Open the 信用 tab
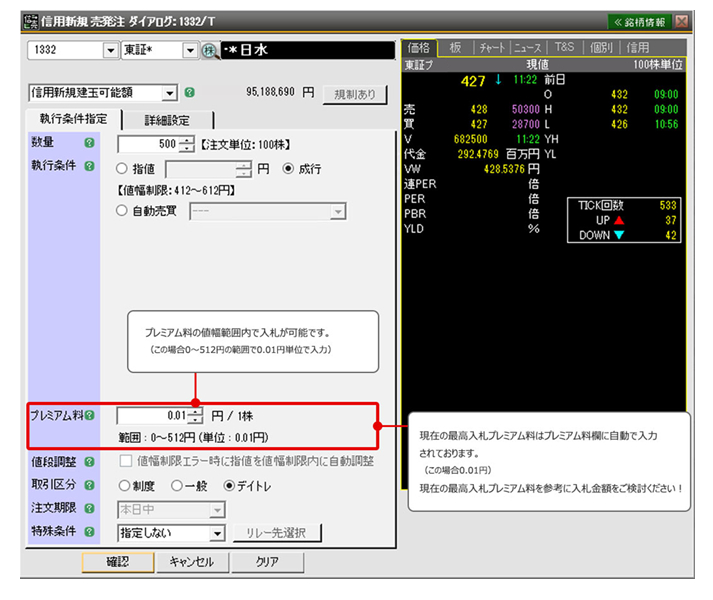The image size is (713, 600). [x=638, y=47]
